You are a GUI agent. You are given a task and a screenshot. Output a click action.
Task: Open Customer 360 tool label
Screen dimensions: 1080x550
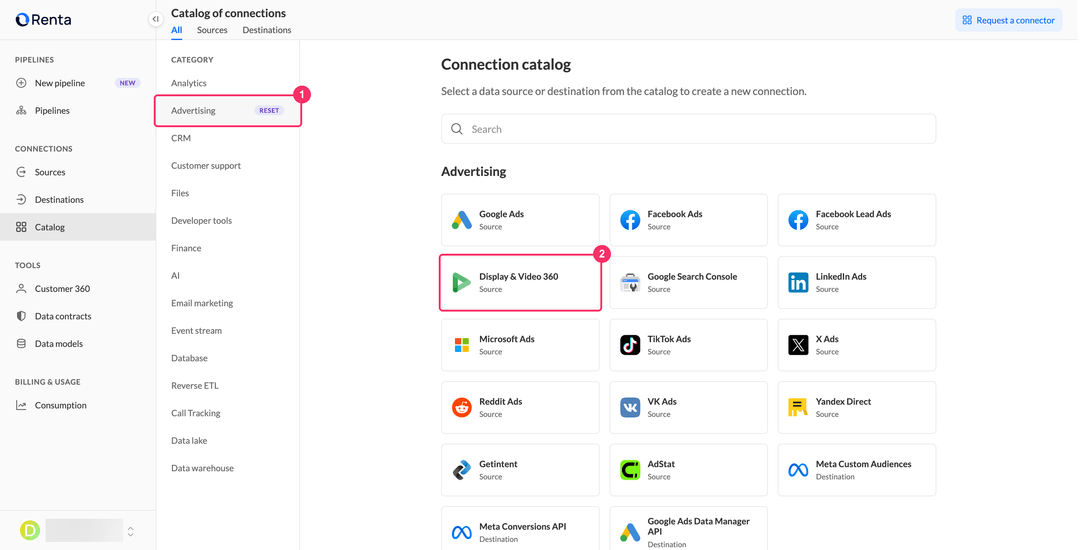point(63,288)
